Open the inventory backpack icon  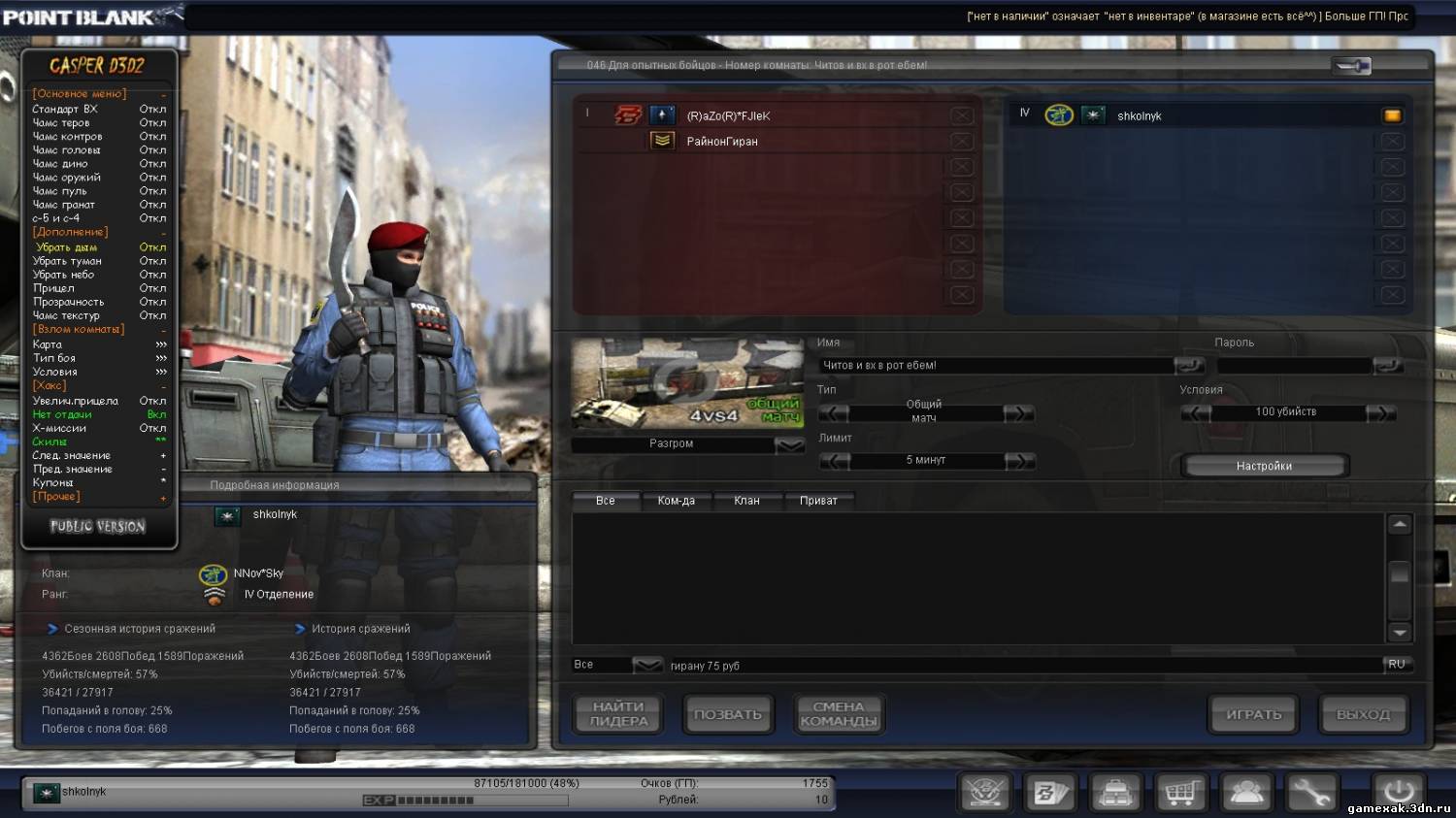tap(1115, 793)
